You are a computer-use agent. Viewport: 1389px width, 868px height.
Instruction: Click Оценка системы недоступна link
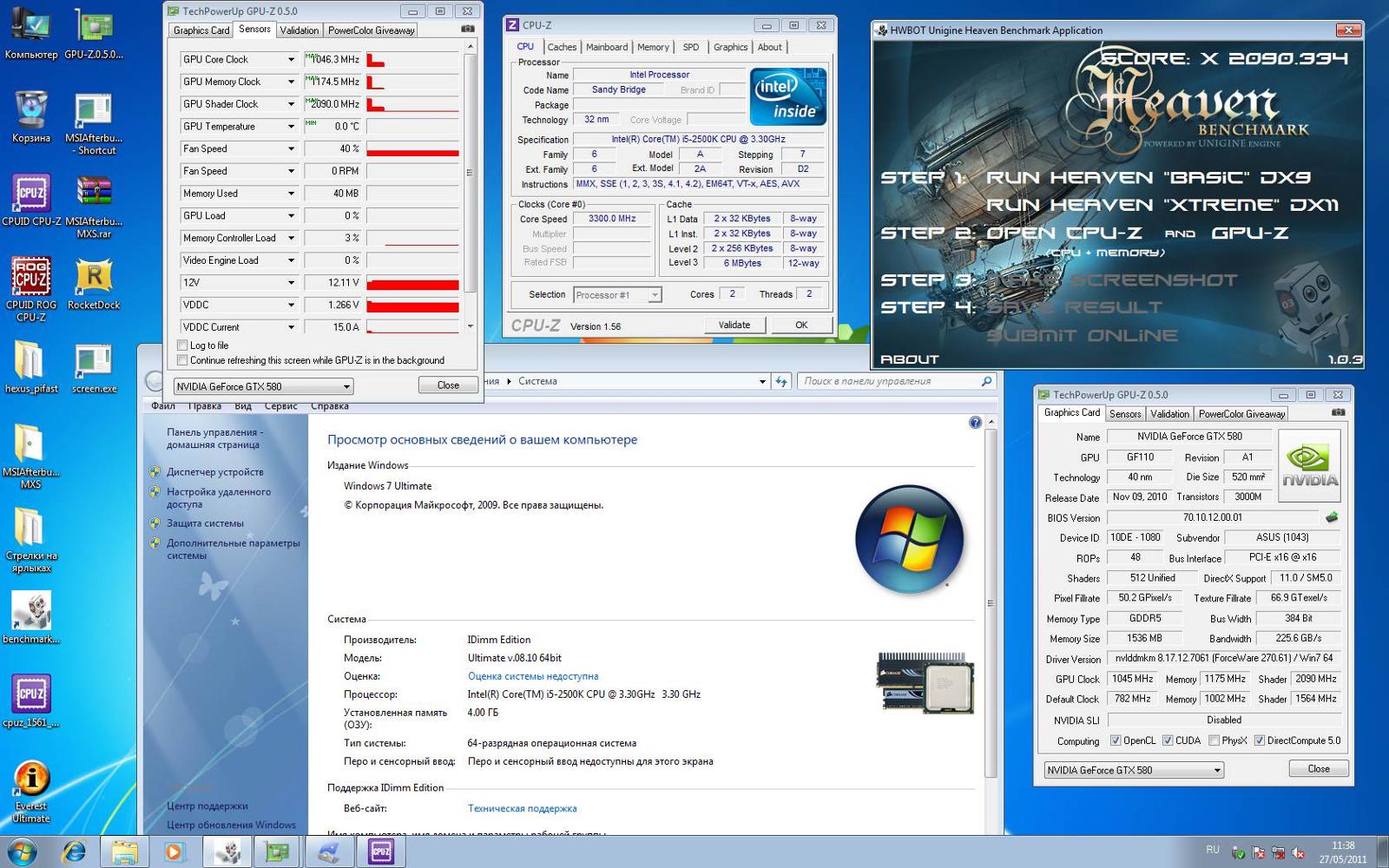(533, 676)
